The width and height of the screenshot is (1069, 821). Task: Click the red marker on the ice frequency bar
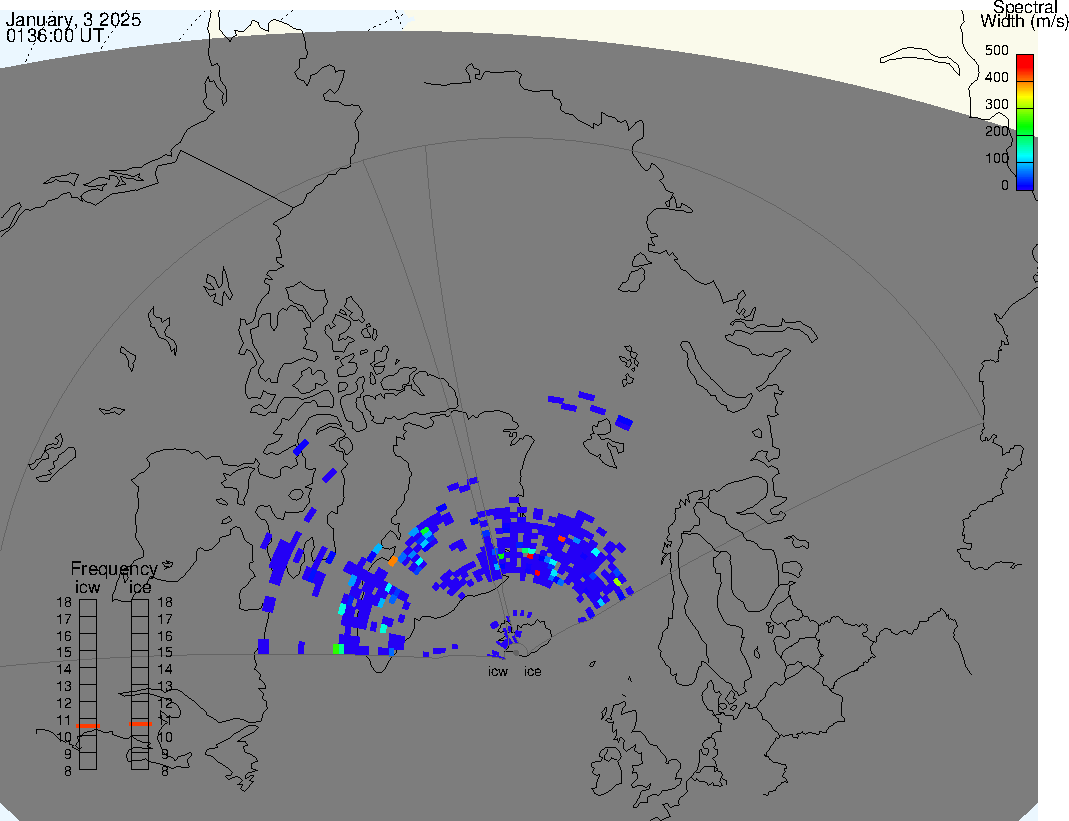pyautogui.click(x=140, y=723)
